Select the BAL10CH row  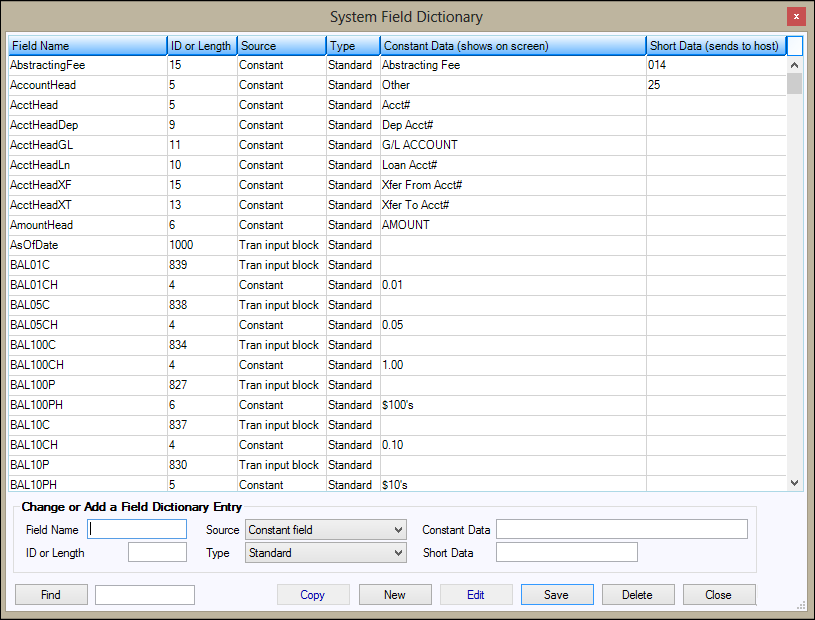pyautogui.click(x=397, y=445)
